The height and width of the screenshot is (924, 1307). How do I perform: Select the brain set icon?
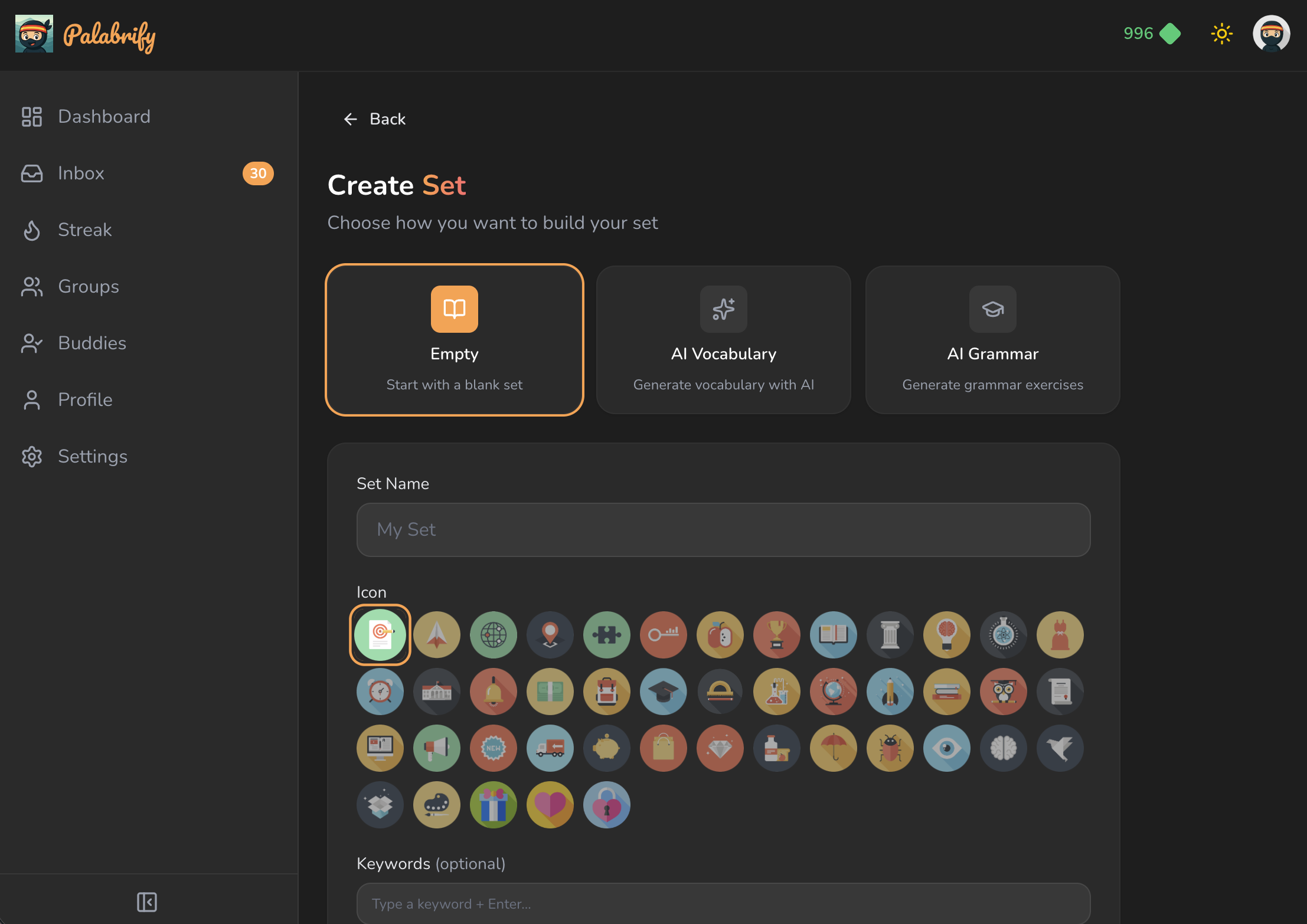(1004, 748)
